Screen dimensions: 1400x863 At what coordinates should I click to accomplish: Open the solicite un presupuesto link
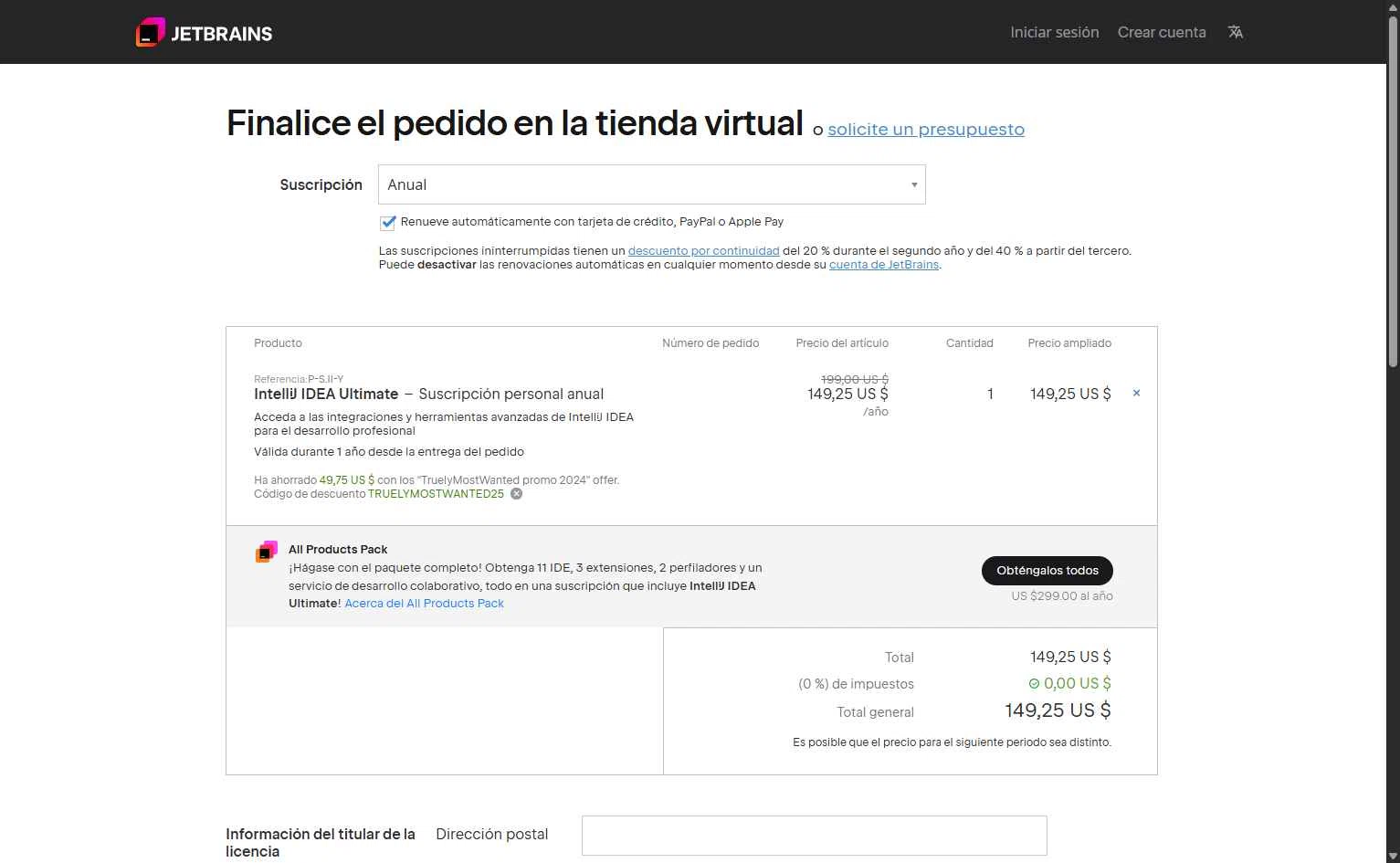click(926, 130)
